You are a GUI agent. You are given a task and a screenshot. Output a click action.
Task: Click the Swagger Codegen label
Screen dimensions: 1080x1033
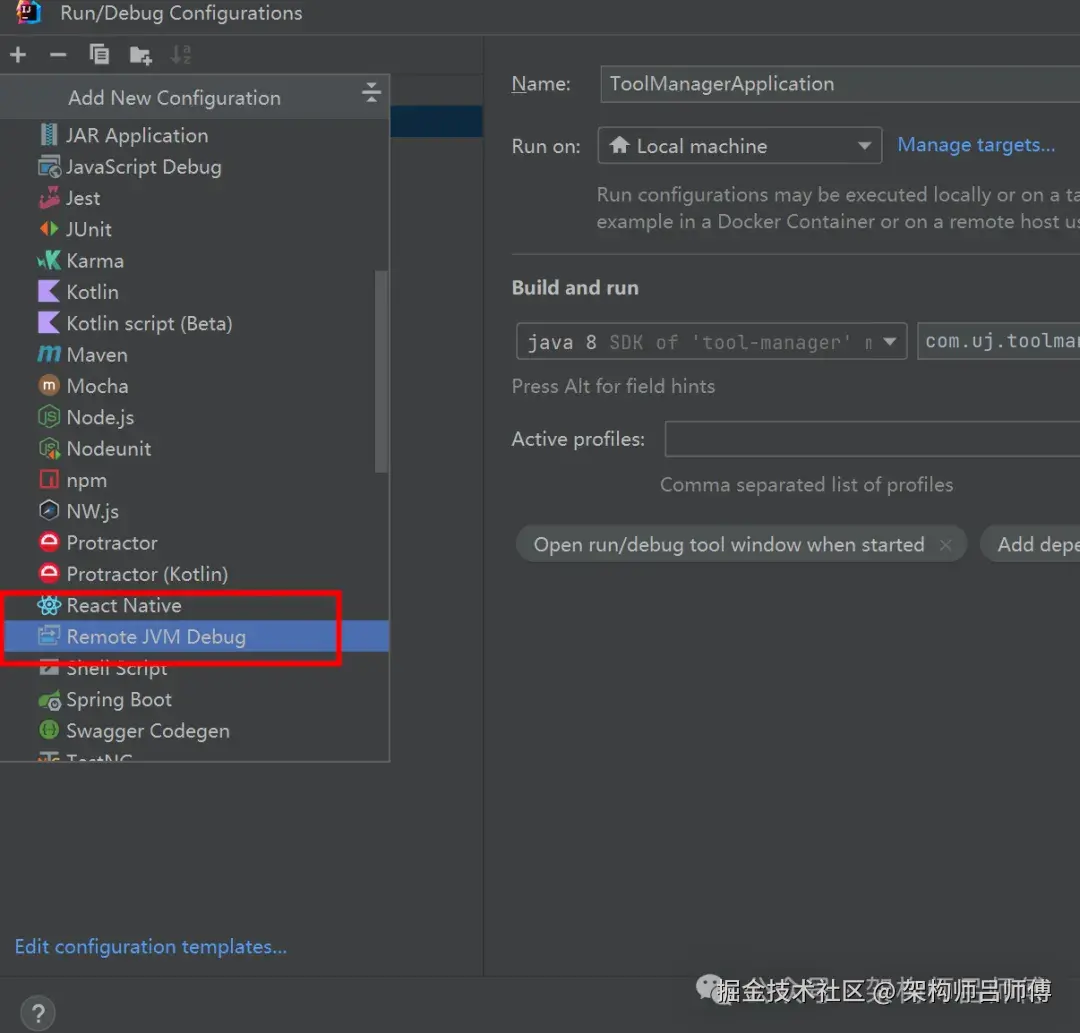148,731
